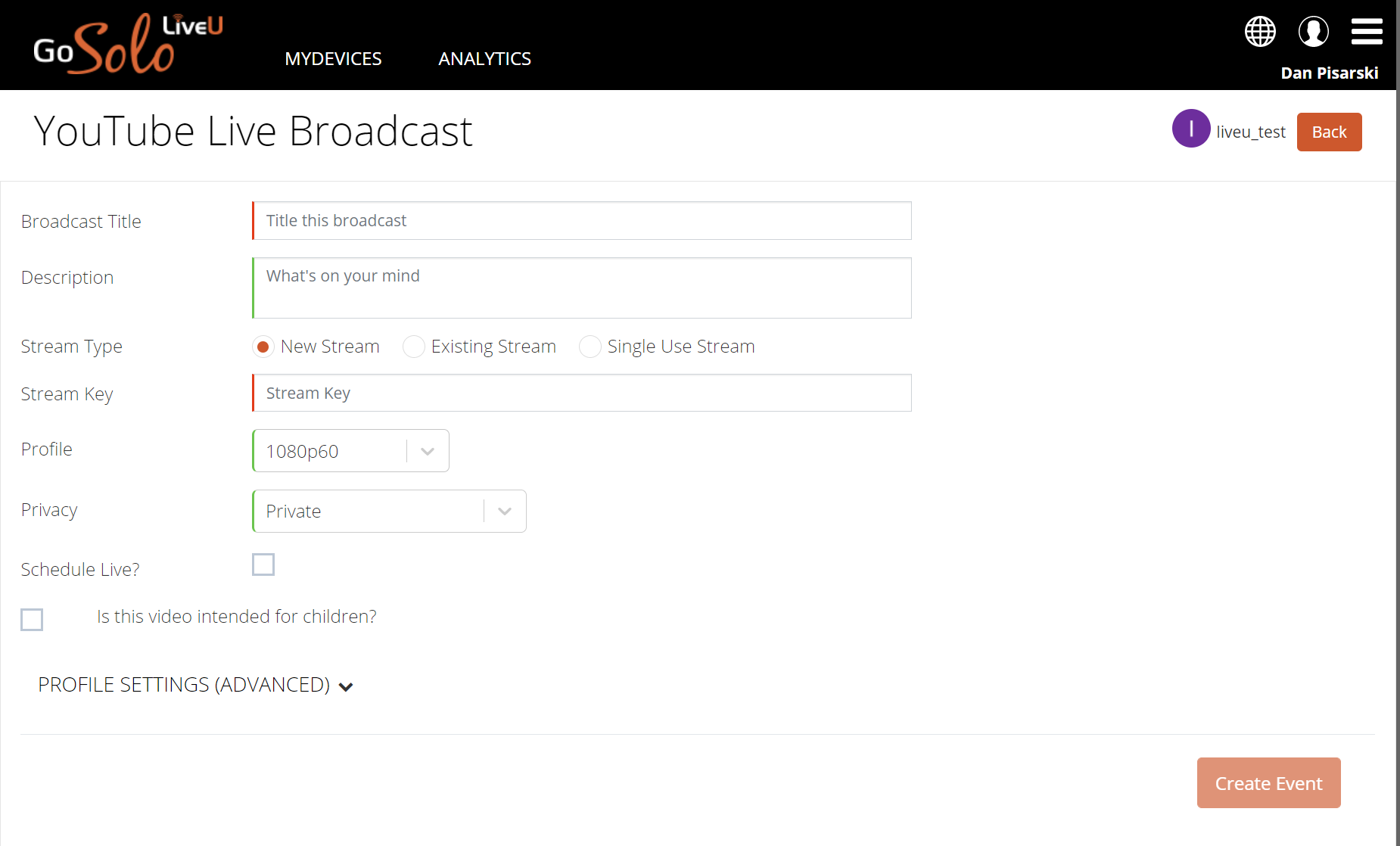Click the Privacy label

pos(49,510)
